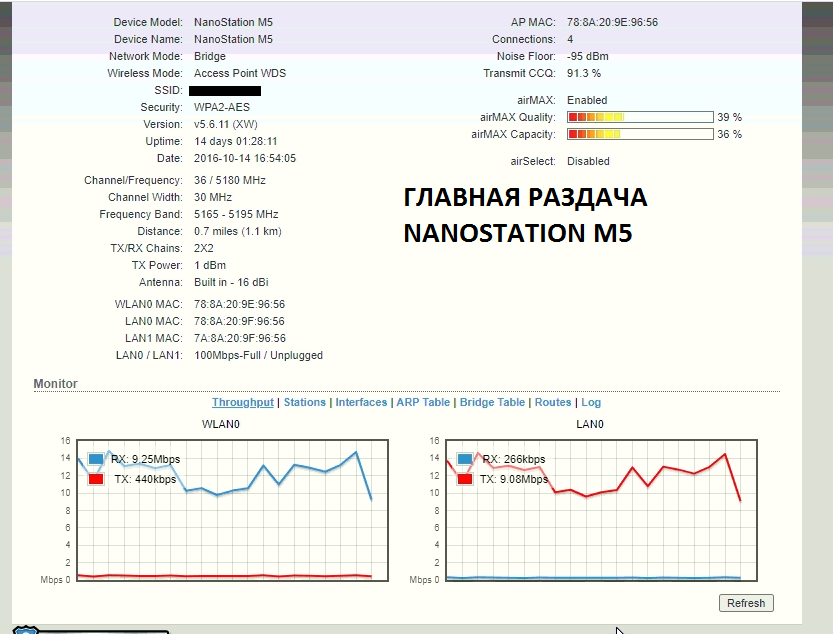Click Wireless Mode value Access Point WDS
The width and height of the screenshot is (833, 634).
point(240,73)
